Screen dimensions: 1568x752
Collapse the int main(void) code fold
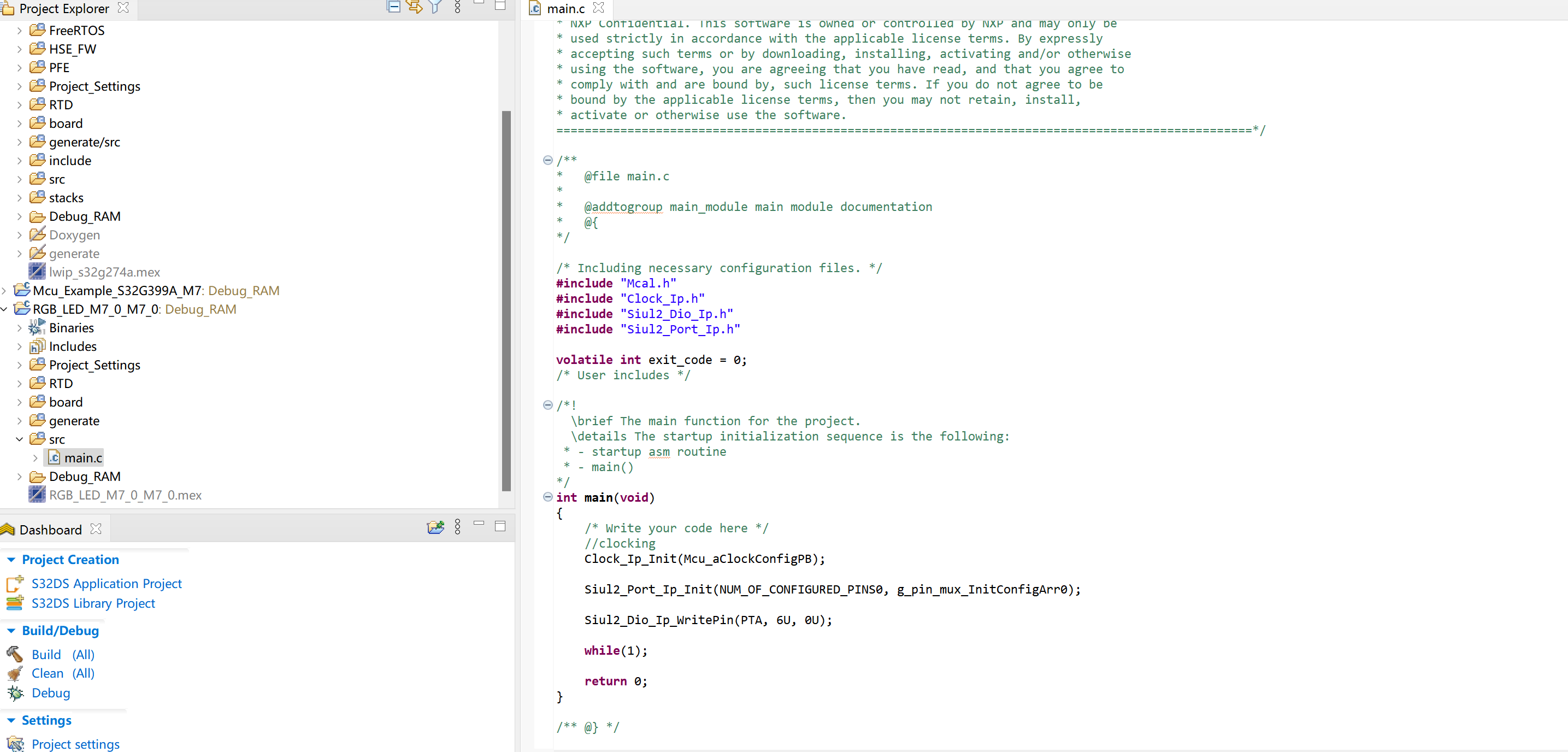[547, 497]
